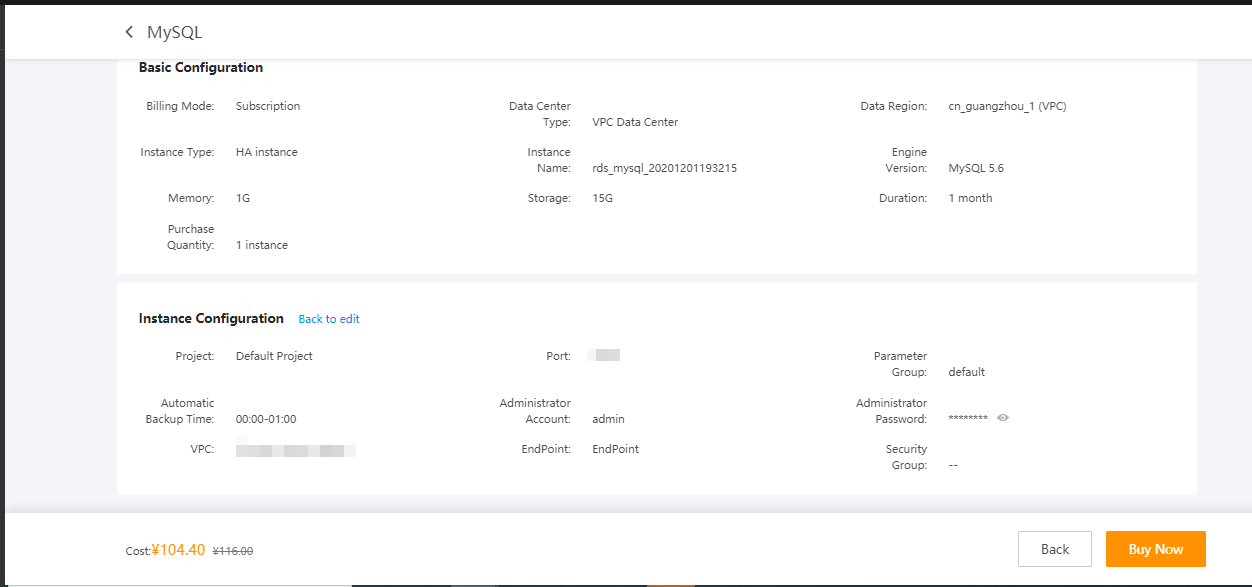The image size is (1252, 587).
Task: Select the MySQL page title
Action: tap(174, 32)
